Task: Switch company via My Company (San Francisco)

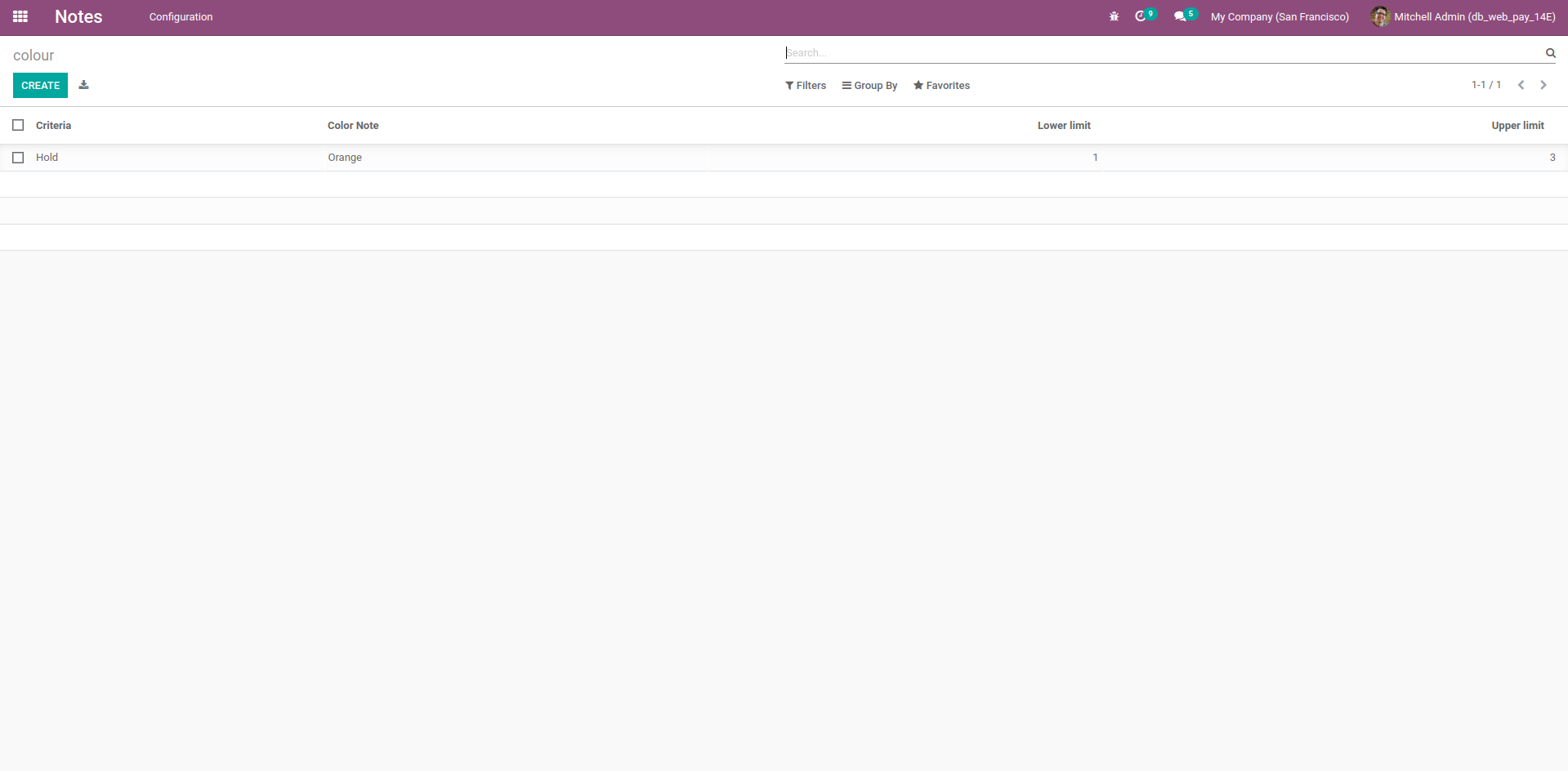Action: [x=1280, y=16]
